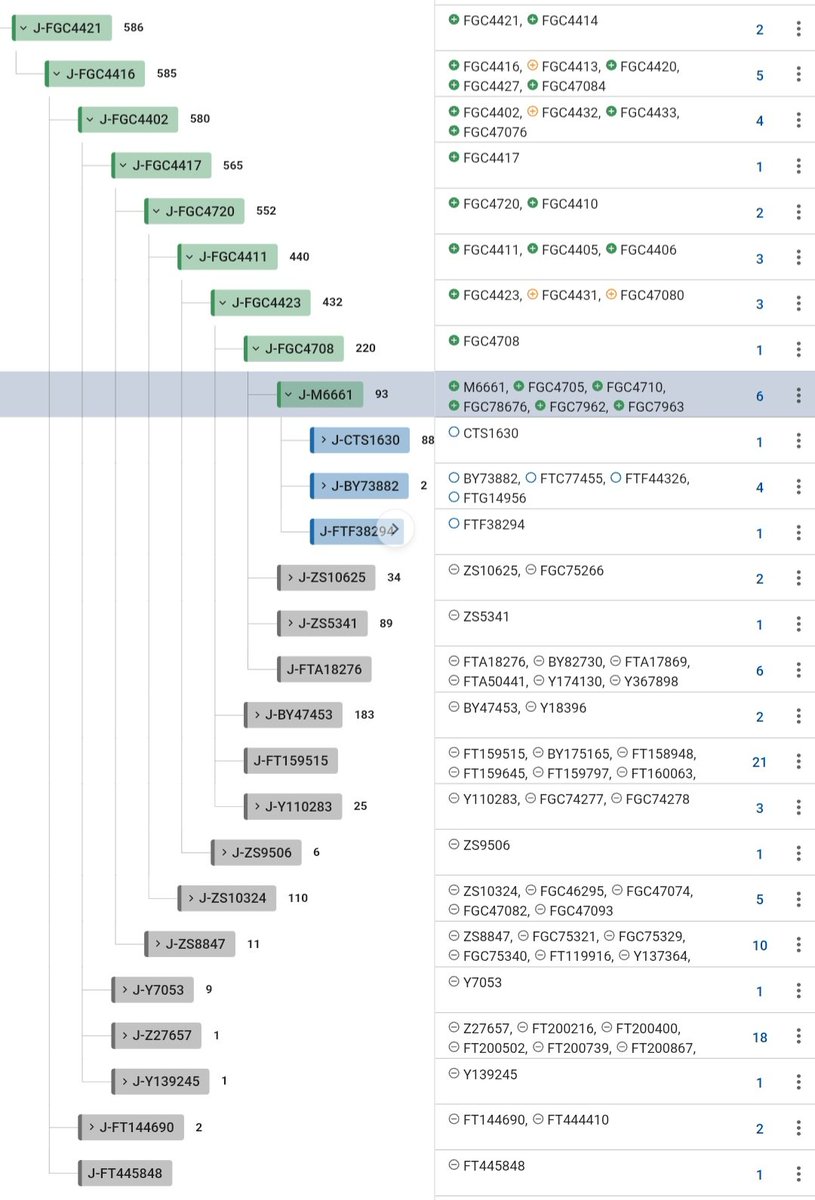The height and width of the screenshot is (1200, 815).
Task: Open the options menu for the FTF38294 row
Action: [798, 532]
